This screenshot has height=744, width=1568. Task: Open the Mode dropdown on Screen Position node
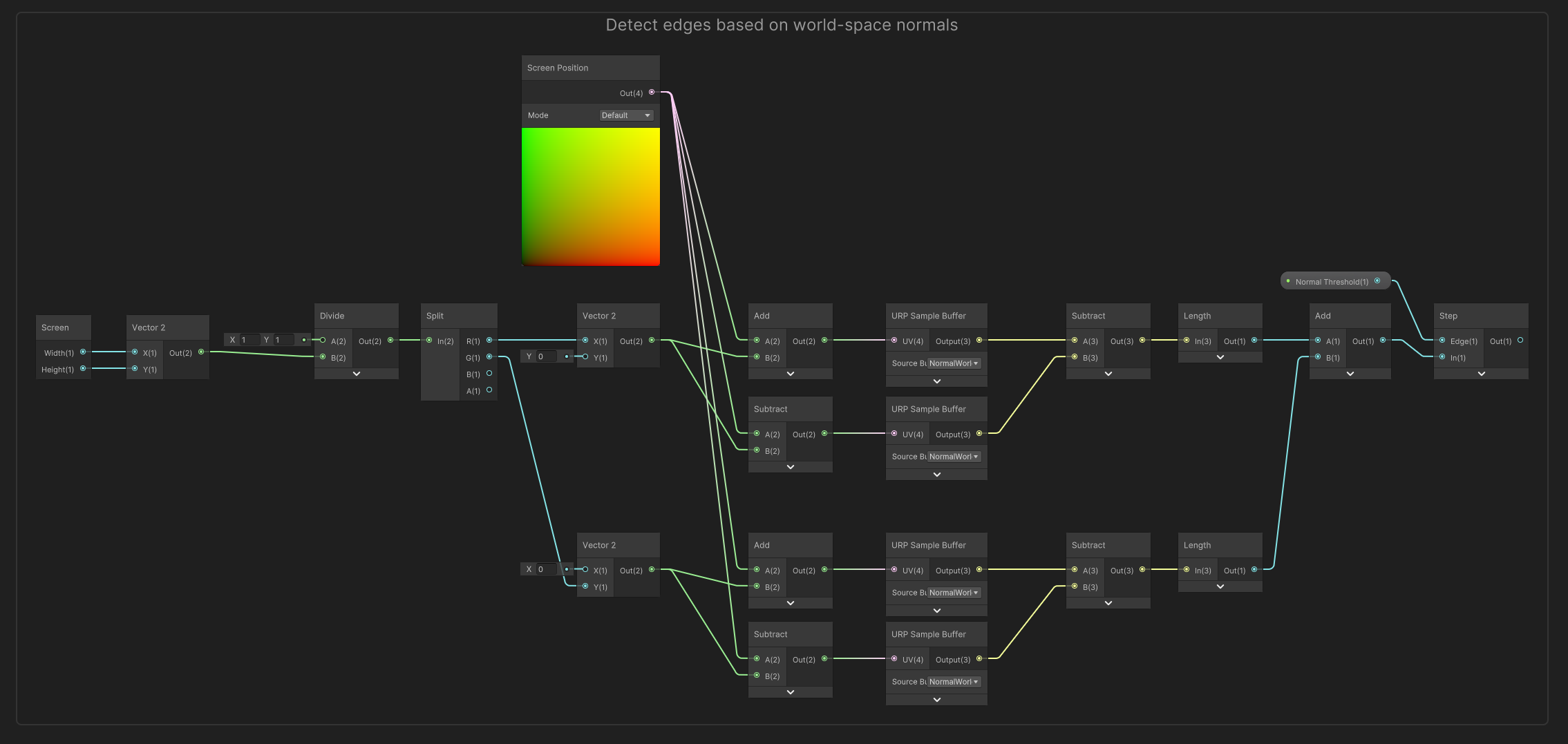pyautogui.click(x=625, y=115)
